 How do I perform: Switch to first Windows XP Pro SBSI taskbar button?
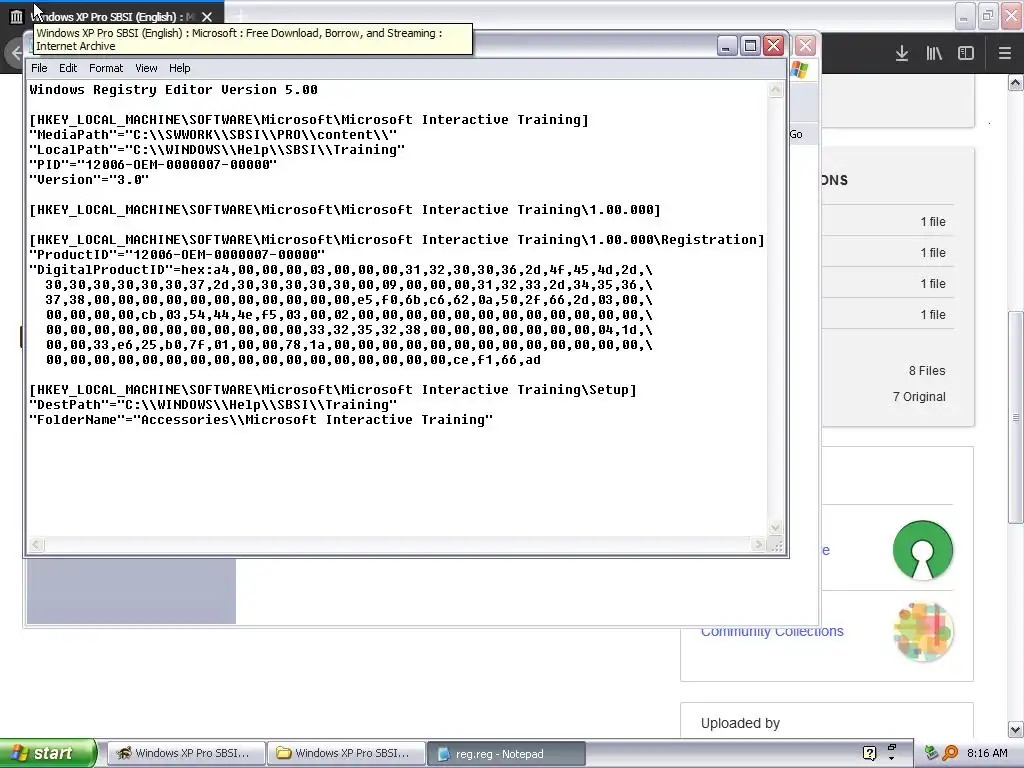pyautogui.click(x=186, y=754)
